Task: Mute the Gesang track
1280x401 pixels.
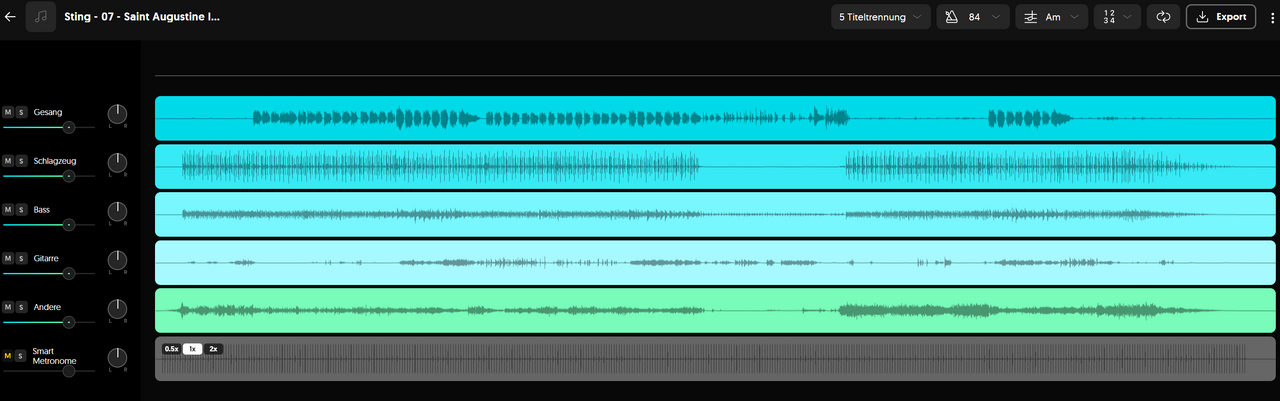Action: (8, 112)
